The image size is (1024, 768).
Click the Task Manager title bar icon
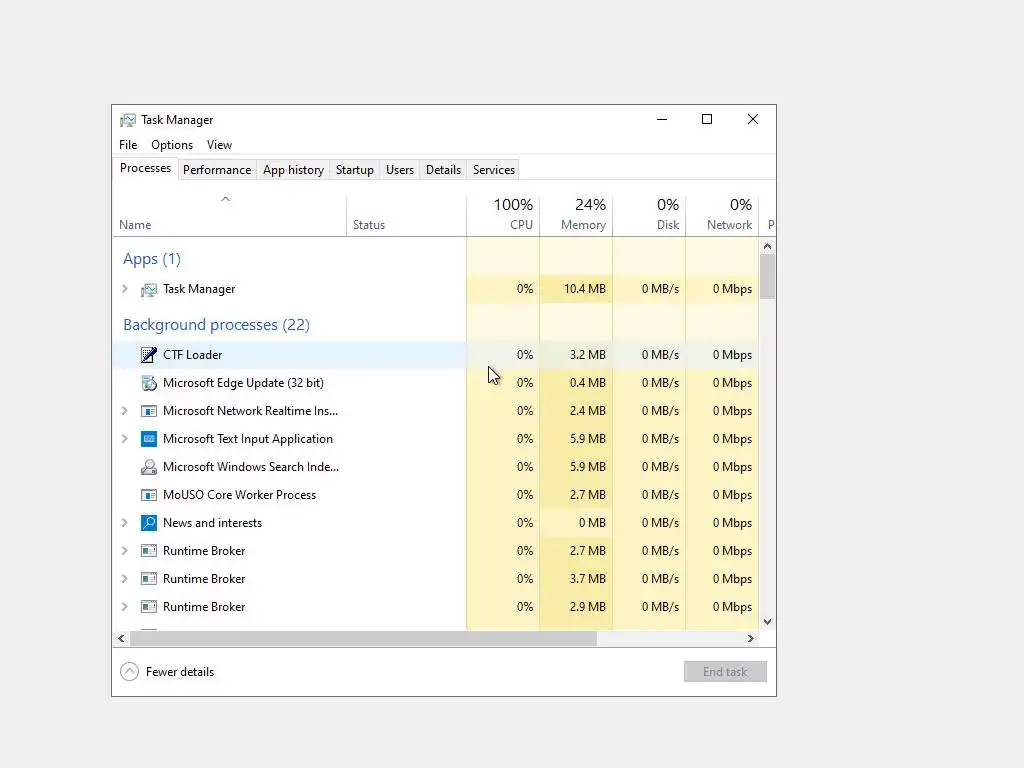[128, 120]
